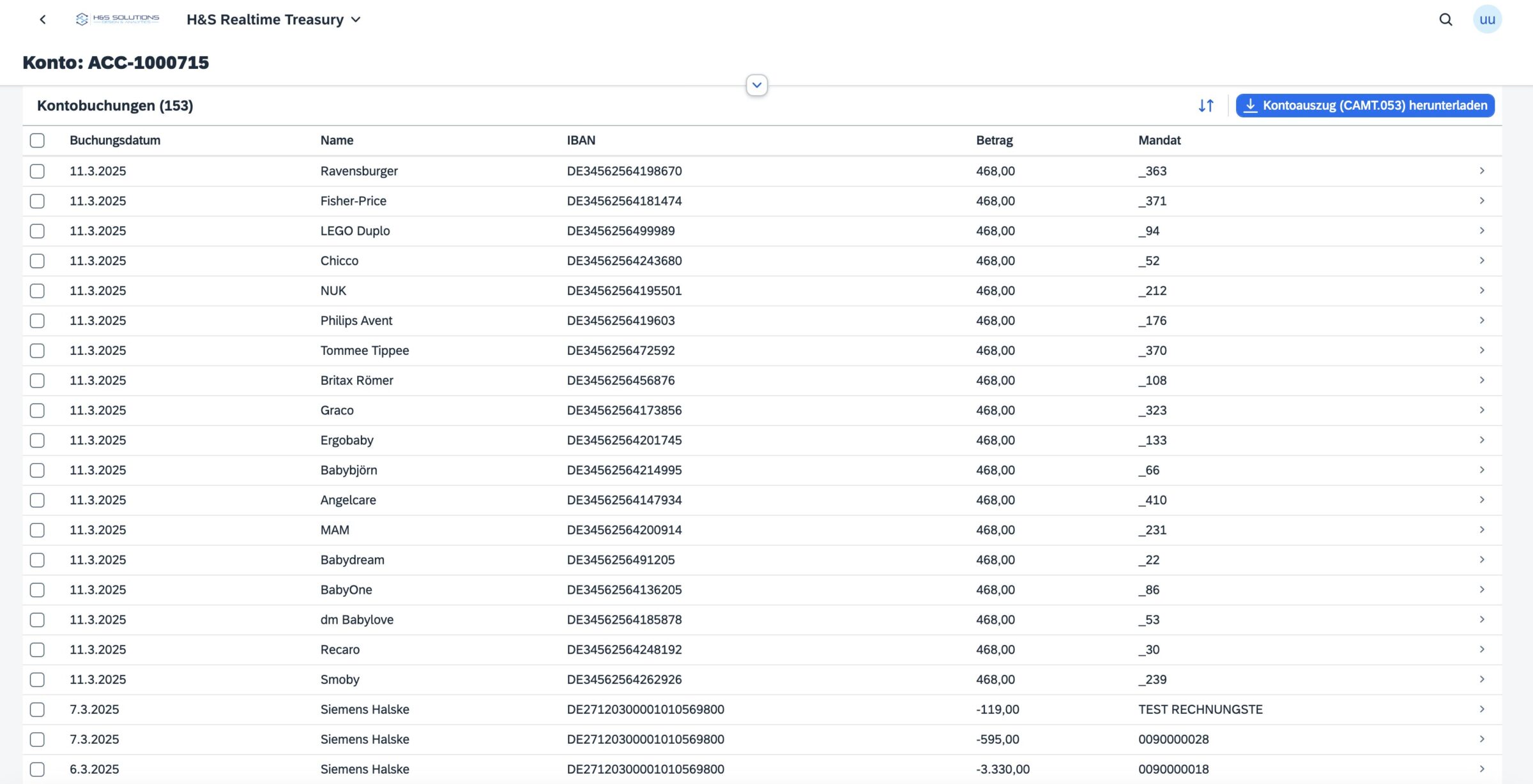Open LEGO Duplo row detail arrow
The height and width of the screenshot is (784, 1533).
[1482, 231]
